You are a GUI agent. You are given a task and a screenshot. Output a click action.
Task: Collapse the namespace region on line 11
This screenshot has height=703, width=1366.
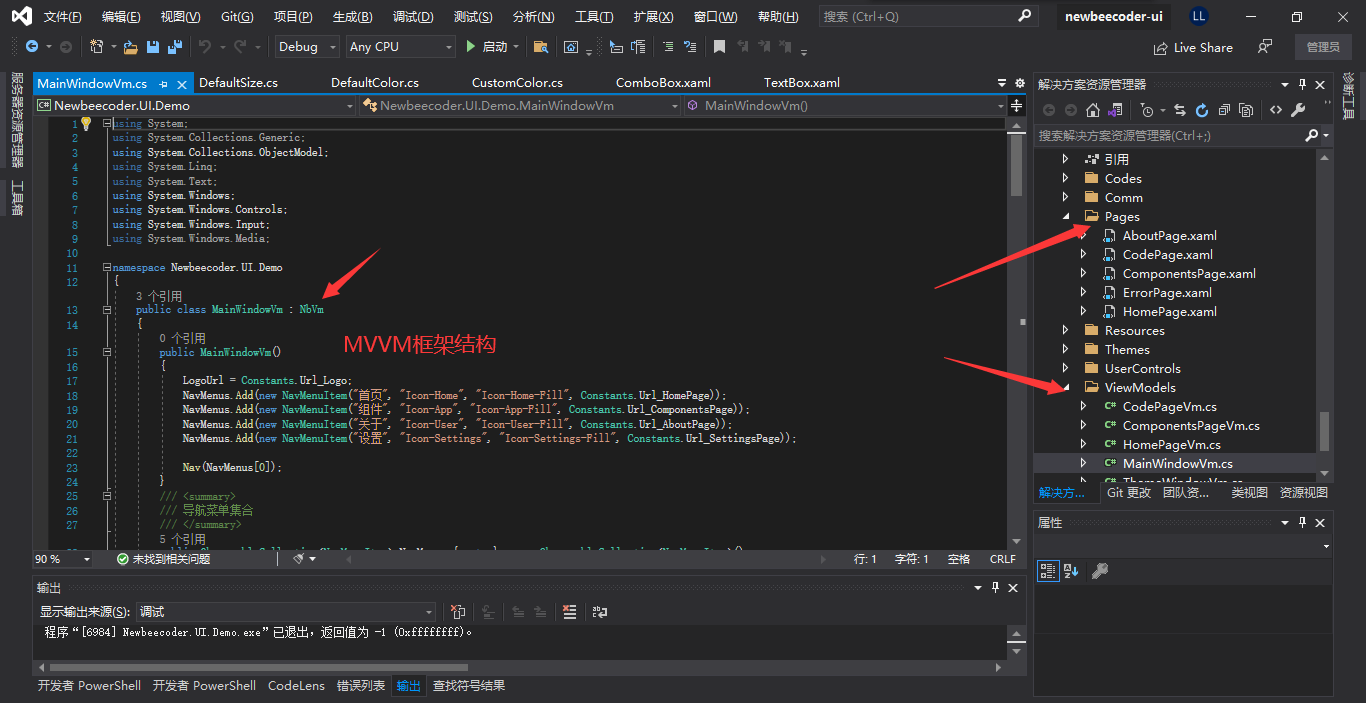(x=106, y=268)
